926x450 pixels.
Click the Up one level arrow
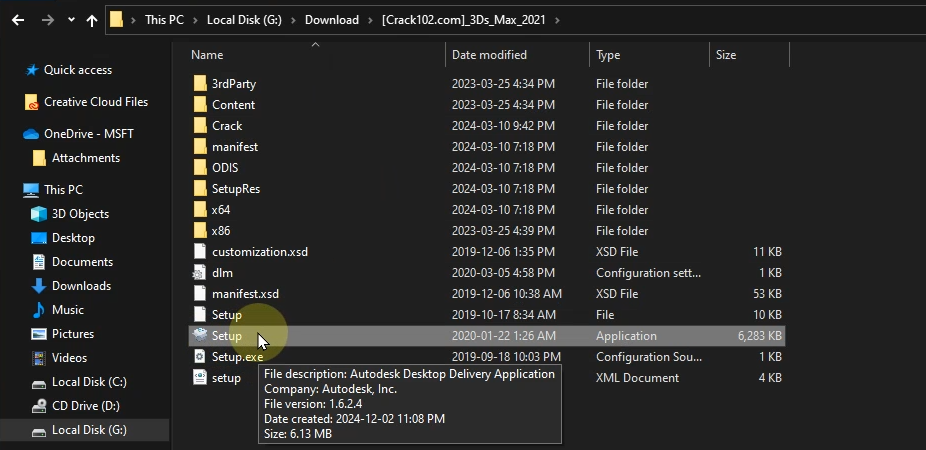(93, 20)
